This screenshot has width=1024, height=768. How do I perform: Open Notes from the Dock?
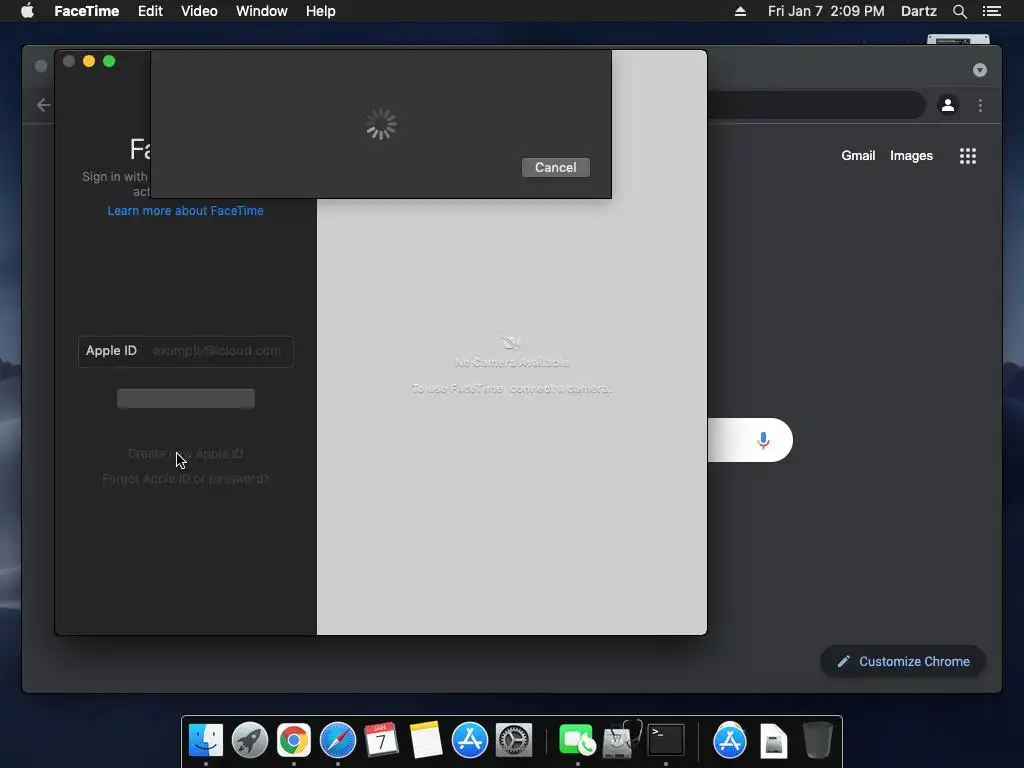point(426,741)
